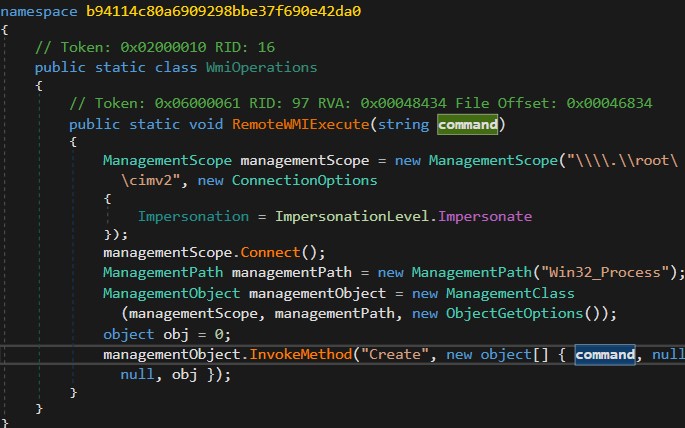685x428 pixels.
Task: Click the Impersonation property name
Action: pyautogui.click(x=193, y=217)
